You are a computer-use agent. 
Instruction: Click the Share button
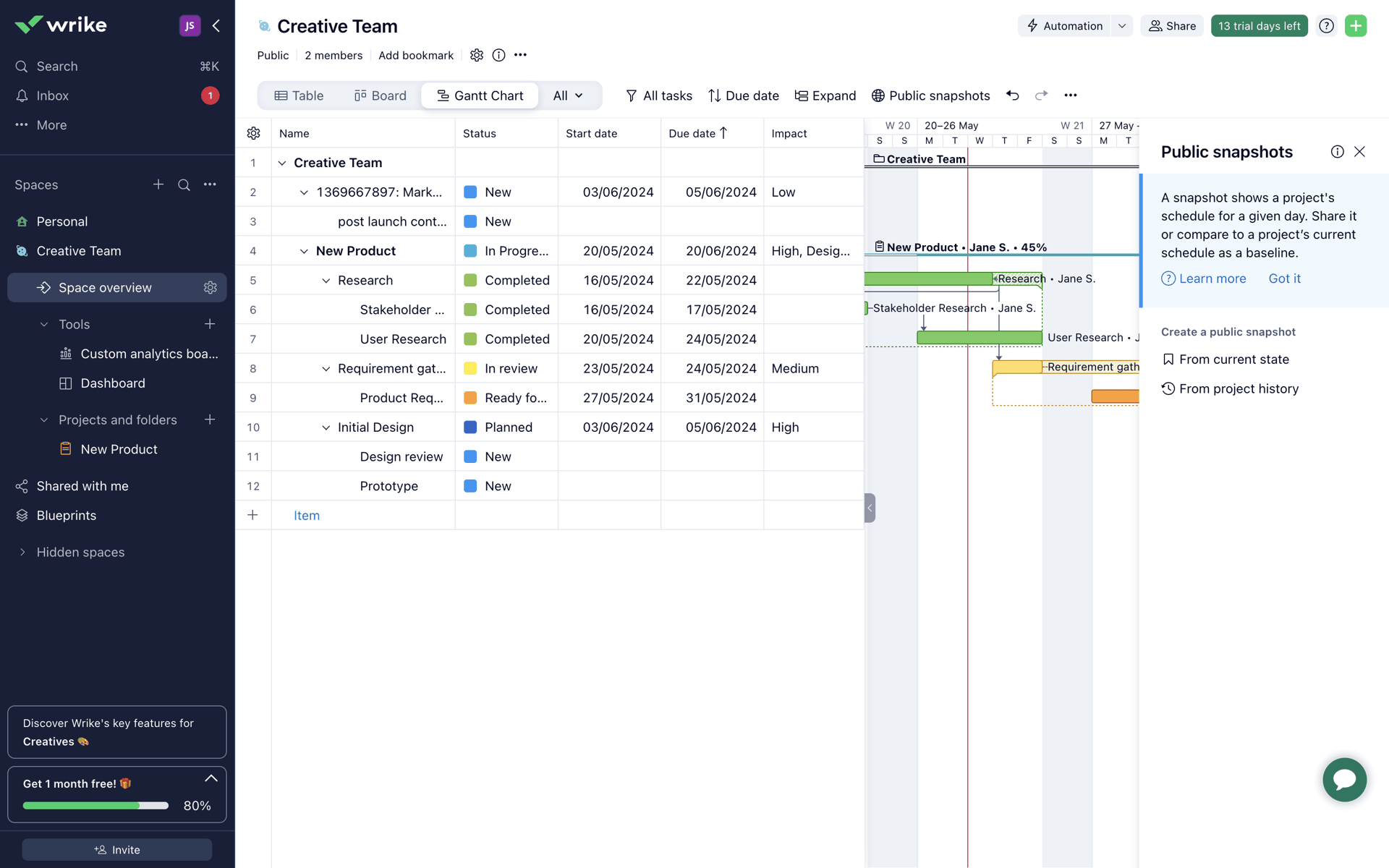1172,26
